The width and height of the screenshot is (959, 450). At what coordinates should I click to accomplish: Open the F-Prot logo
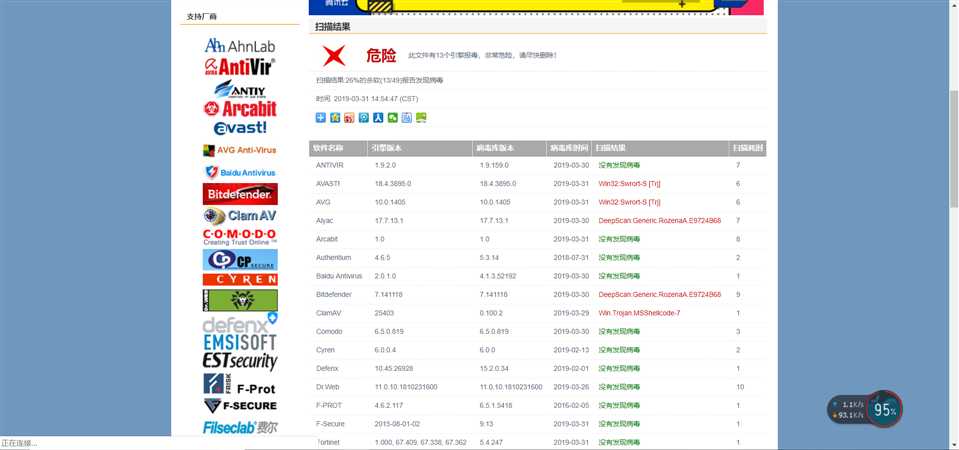240,385
